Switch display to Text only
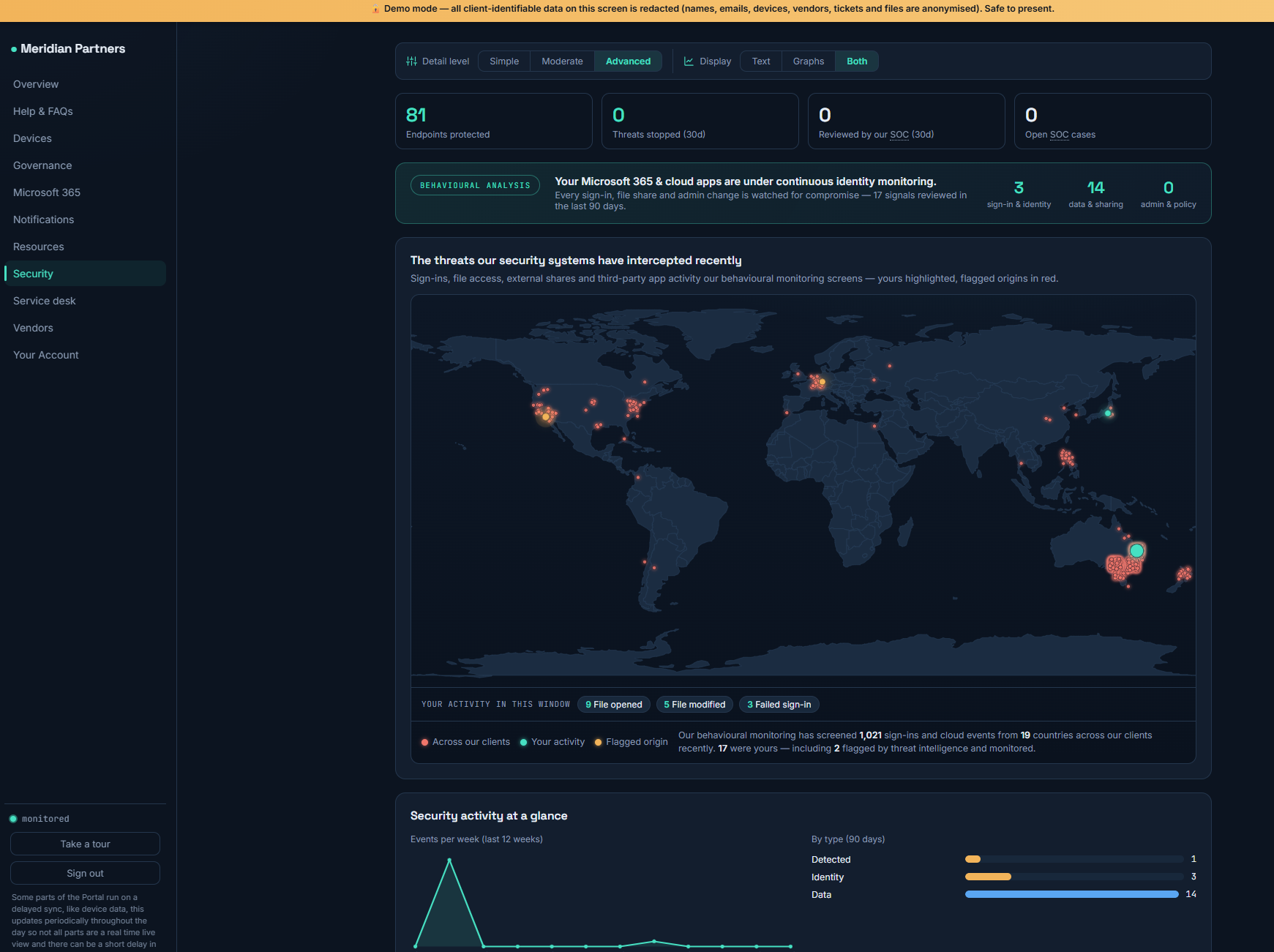Image resolution: width=1274 pixels, height=952 pixels. tap(761, 61)
